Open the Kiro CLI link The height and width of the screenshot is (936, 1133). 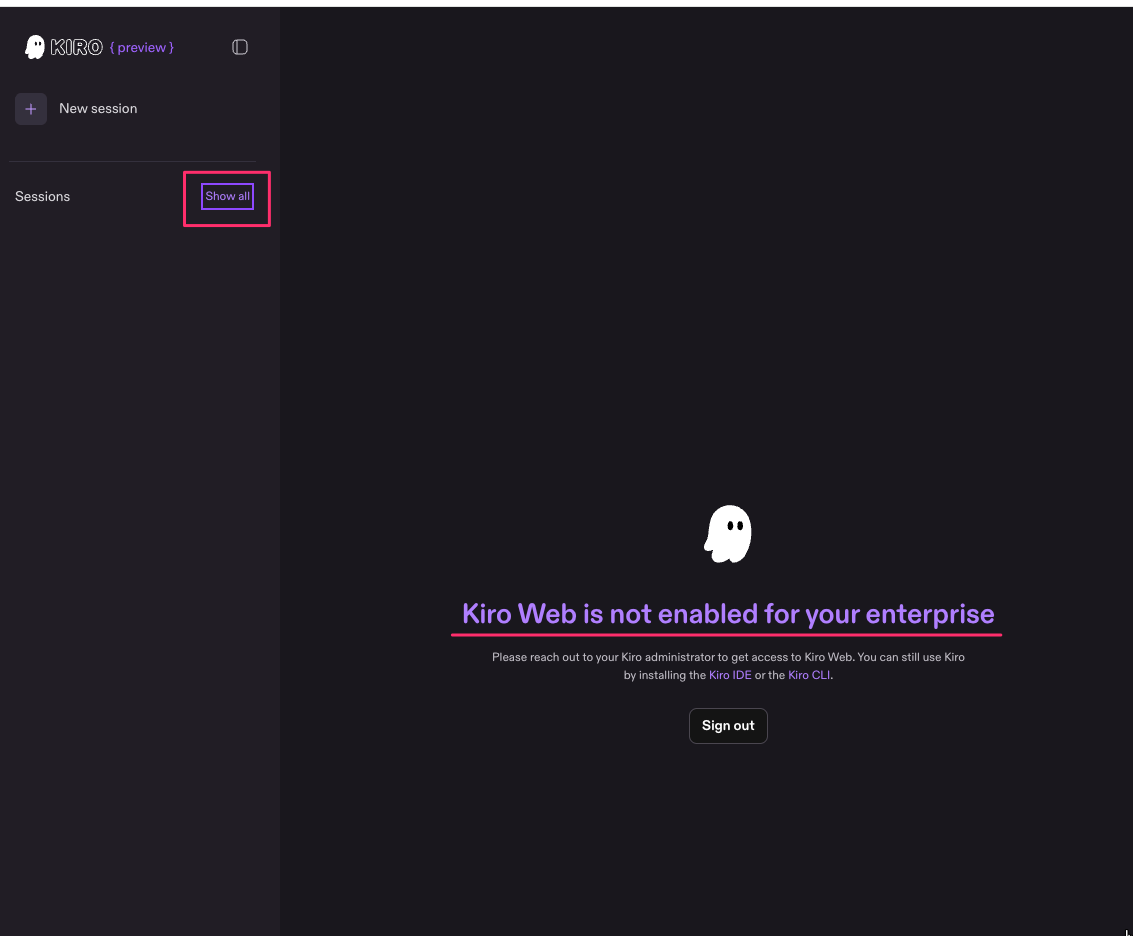(x=809, y=675)
